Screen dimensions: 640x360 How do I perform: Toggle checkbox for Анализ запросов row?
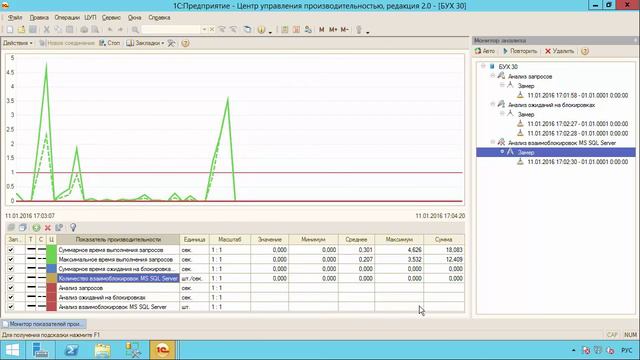click(x=11, y=288)
